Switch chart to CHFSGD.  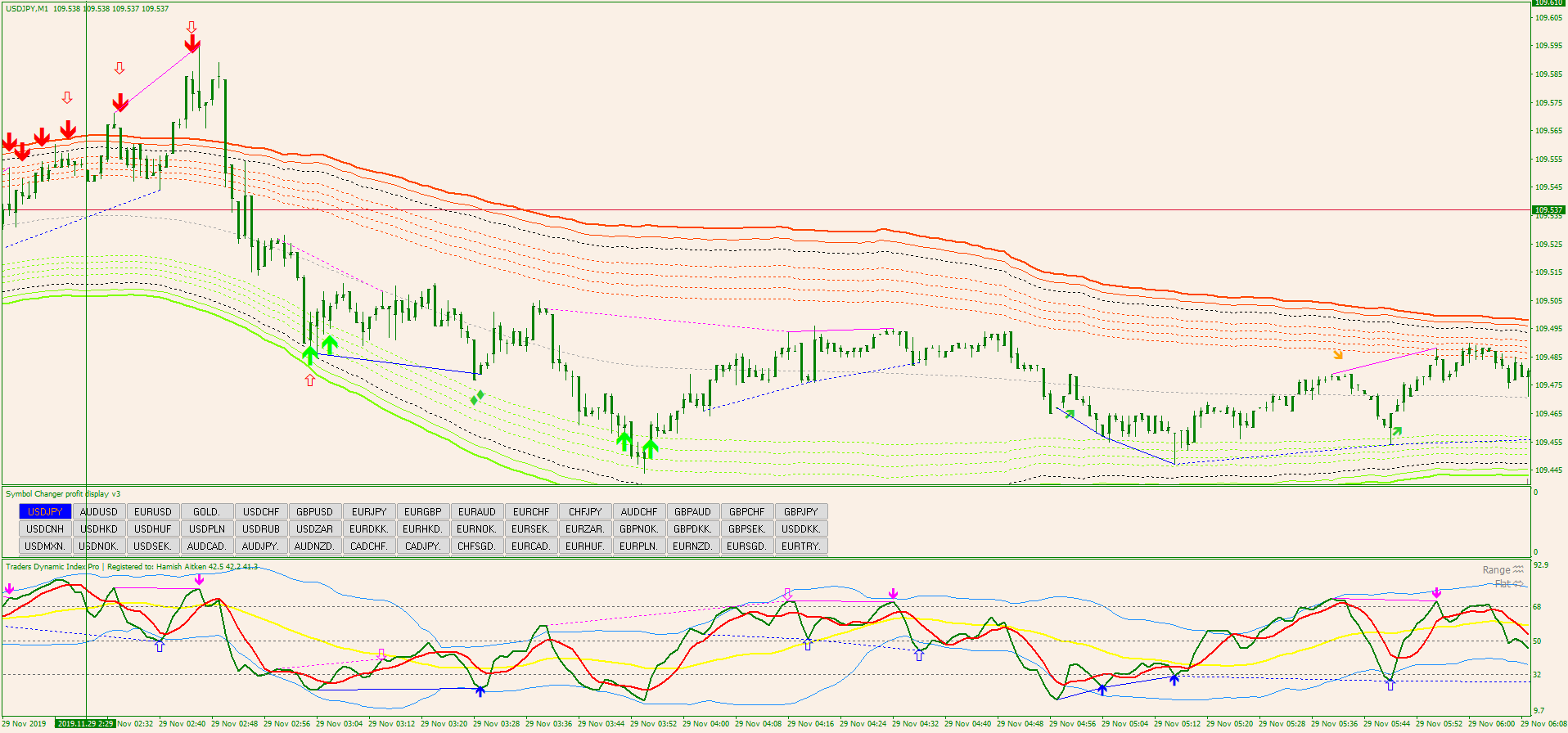477,546
